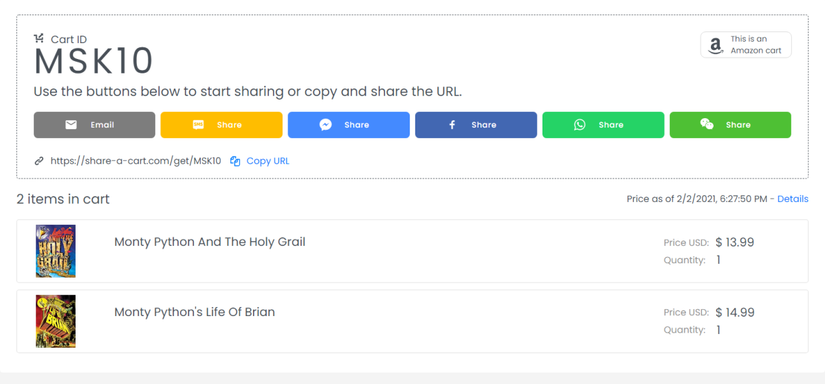Click the Email share button

(94, 125)
